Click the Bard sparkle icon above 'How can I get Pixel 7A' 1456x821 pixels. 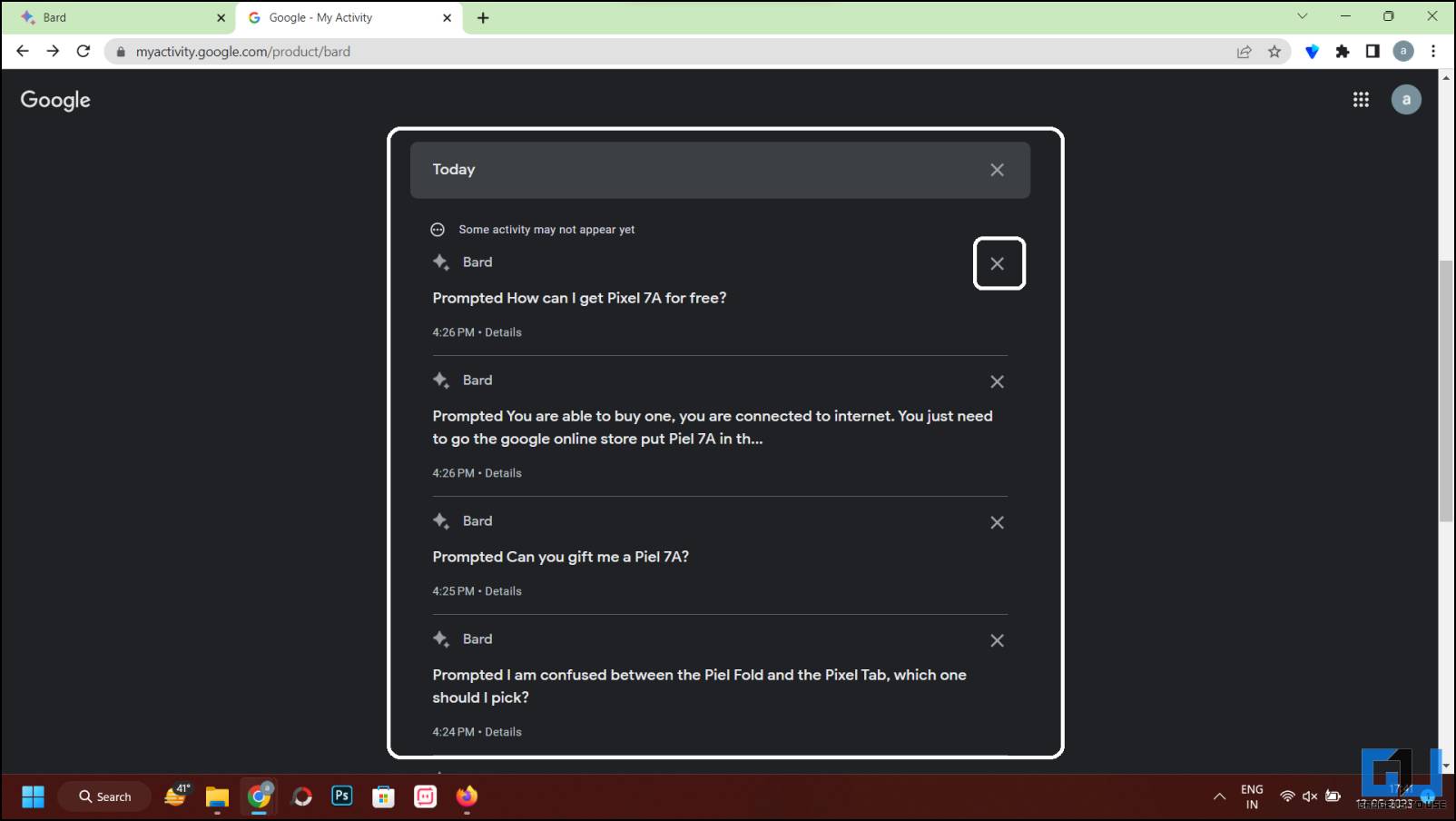point(441,262)
